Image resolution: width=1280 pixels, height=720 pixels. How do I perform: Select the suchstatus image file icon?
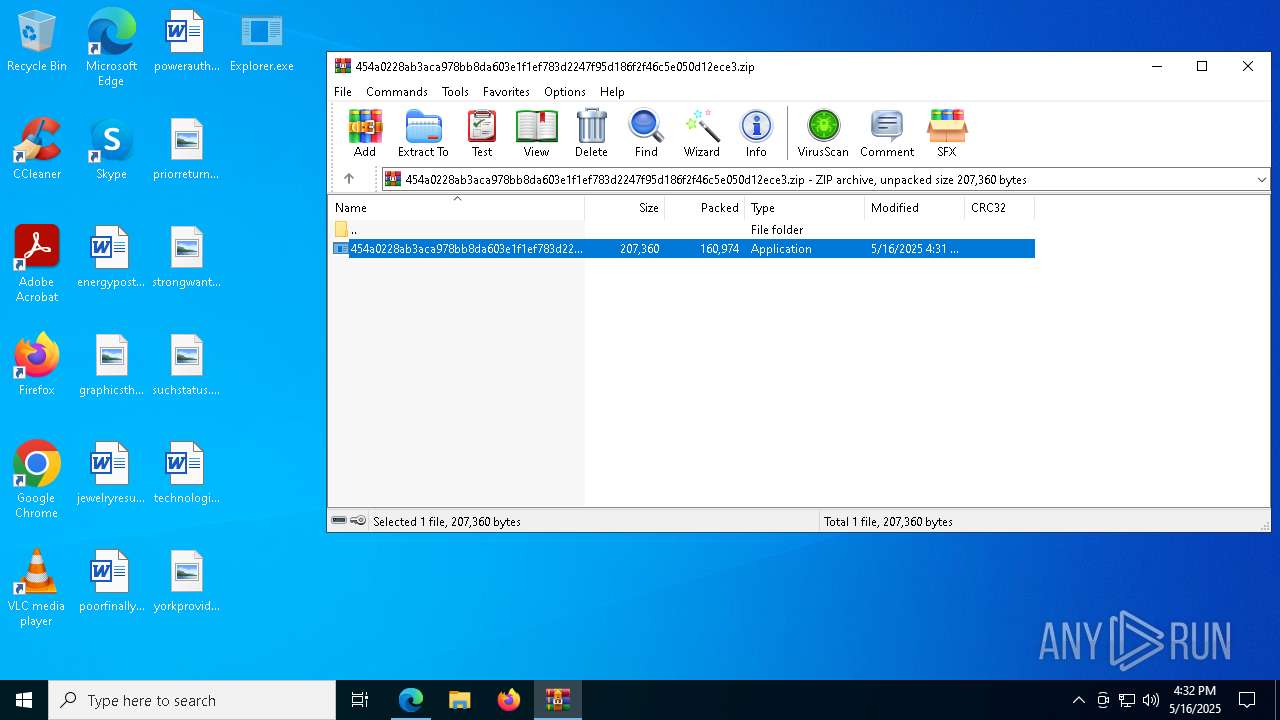click(x=186, y=365)
